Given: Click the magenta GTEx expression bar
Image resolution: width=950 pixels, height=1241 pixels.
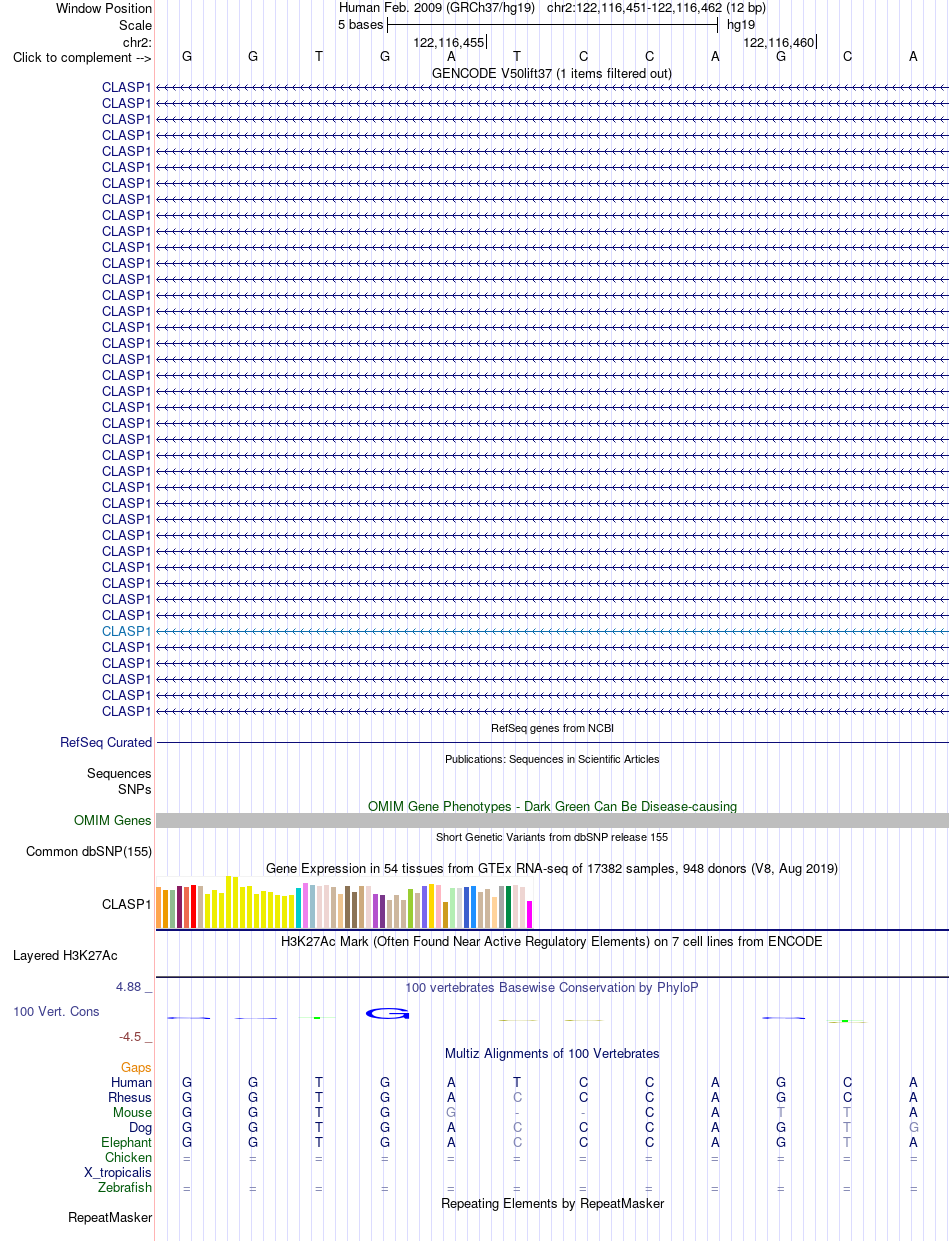Looking at the screenshot, I should tap(530, 914).
